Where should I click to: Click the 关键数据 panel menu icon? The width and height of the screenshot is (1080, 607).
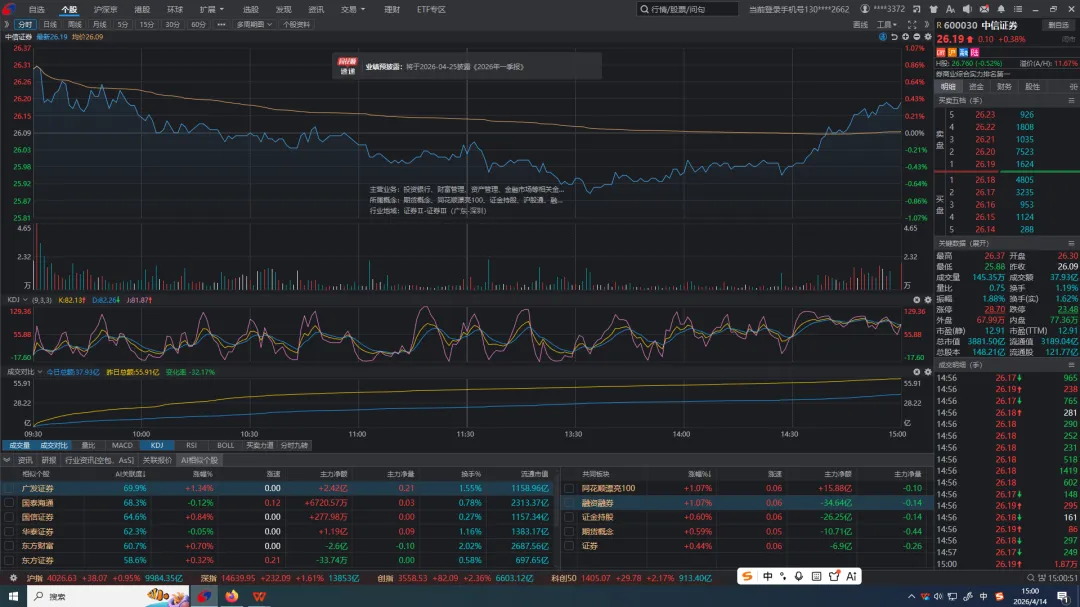coord(1071,243)
